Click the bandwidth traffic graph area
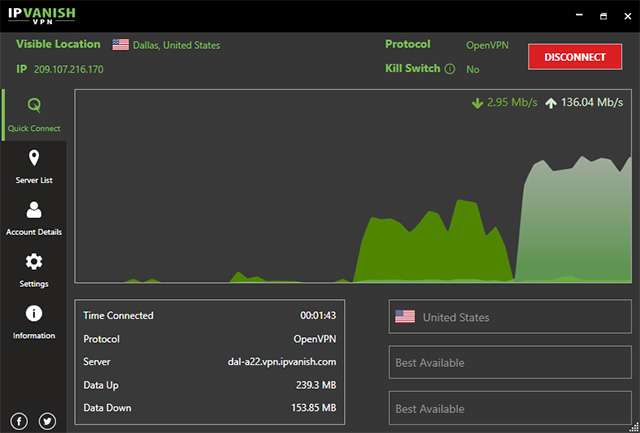Viewport: 640px width, 433px height. tap(353, 186)
